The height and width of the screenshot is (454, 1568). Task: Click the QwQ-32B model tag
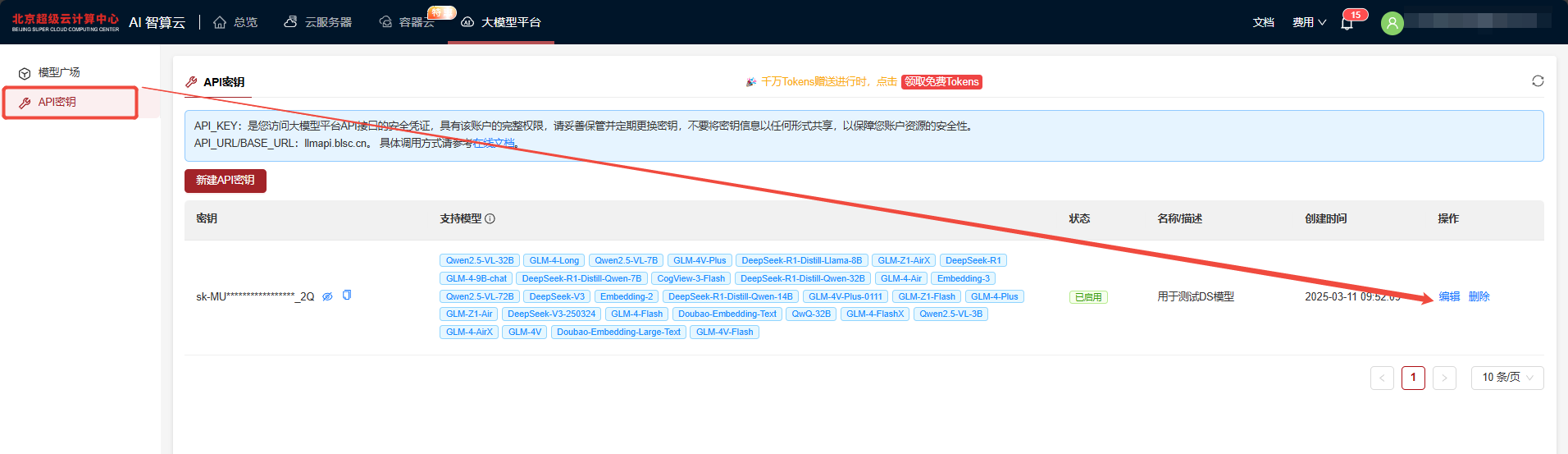811,314
